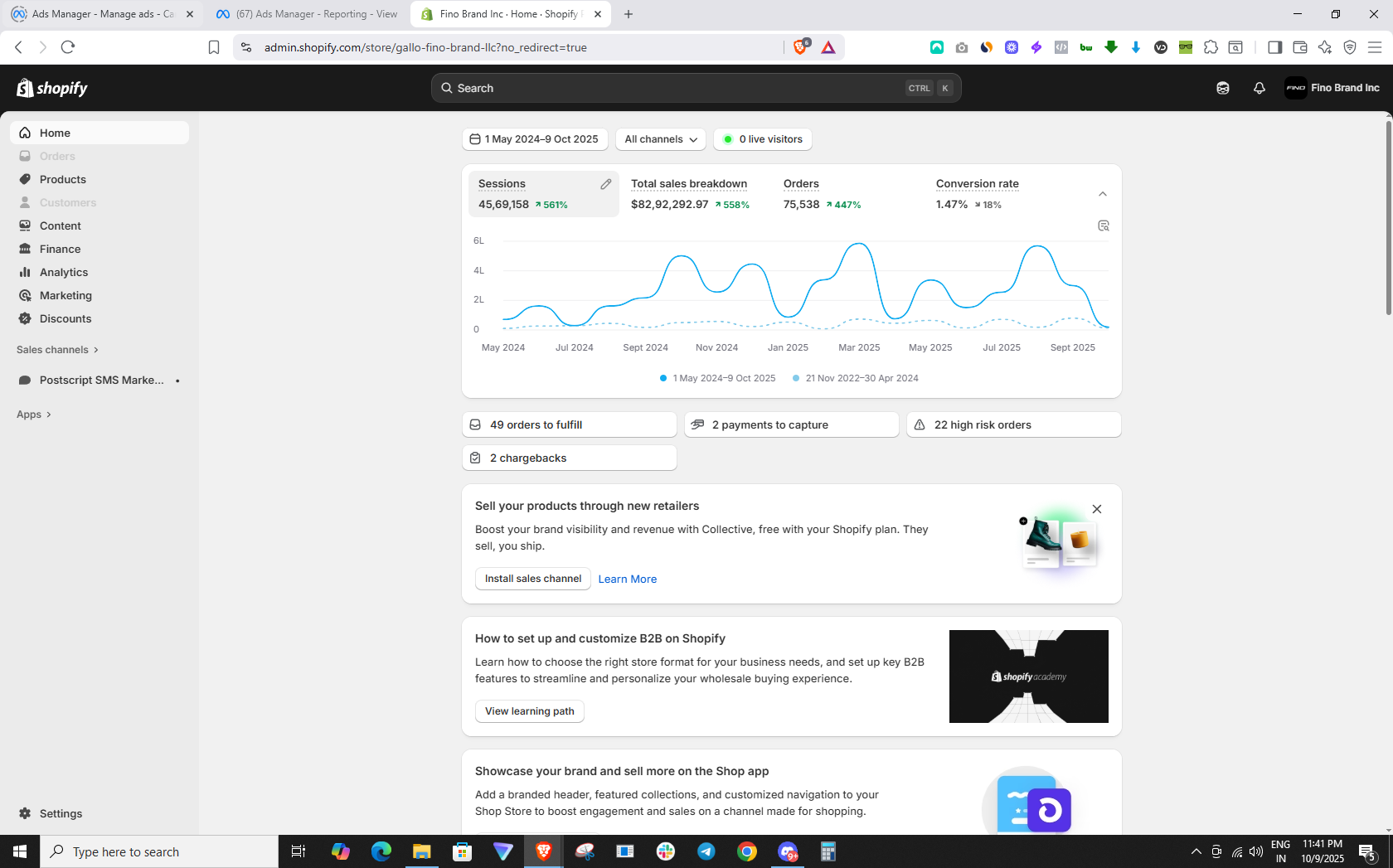Open 49 orders to fulfill
The height and width of the screenshot is (868, 1393).
tap(570, 424)
